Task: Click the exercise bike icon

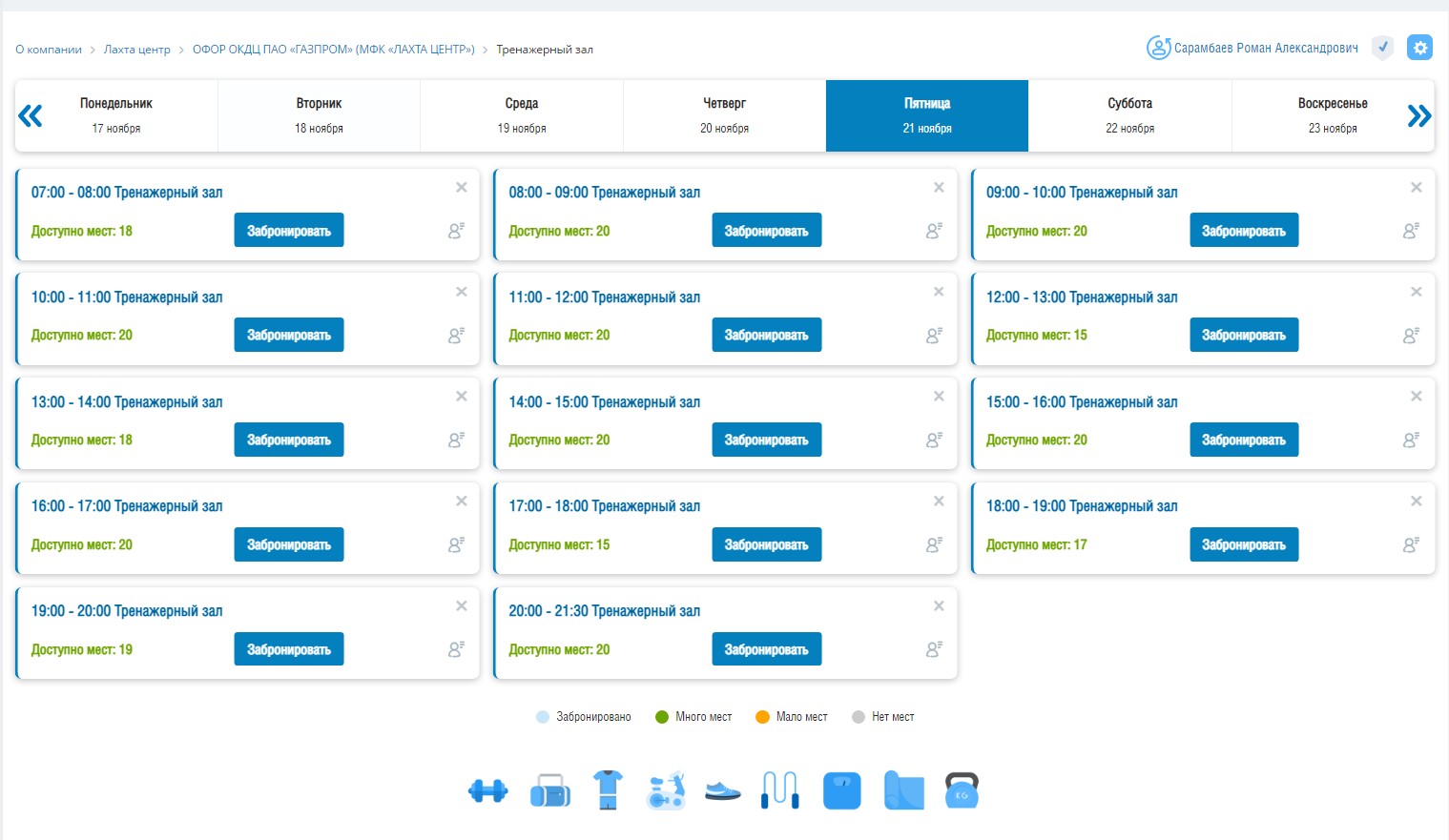Action: tap(666, 791)
